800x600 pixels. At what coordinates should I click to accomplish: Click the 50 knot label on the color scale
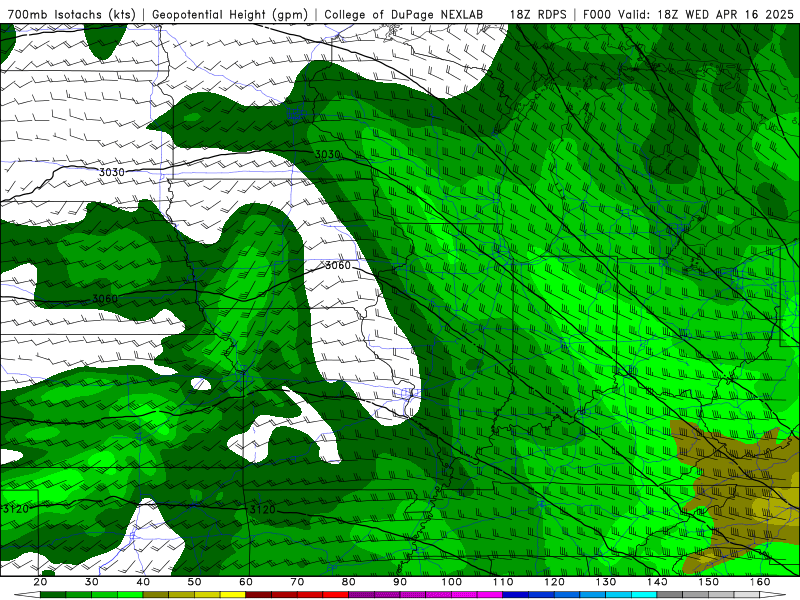(x=194, y=582)
